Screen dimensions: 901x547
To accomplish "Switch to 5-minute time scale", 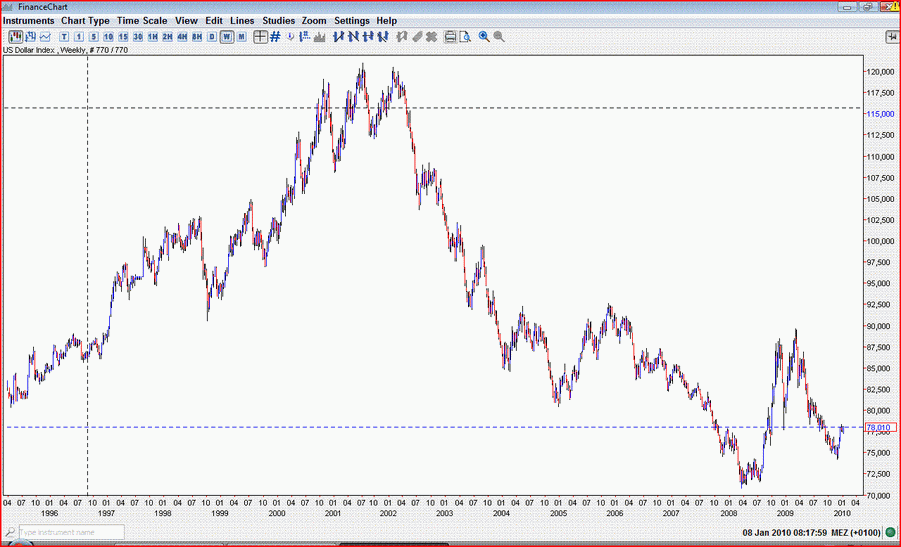I will click(x=94, y=37).
